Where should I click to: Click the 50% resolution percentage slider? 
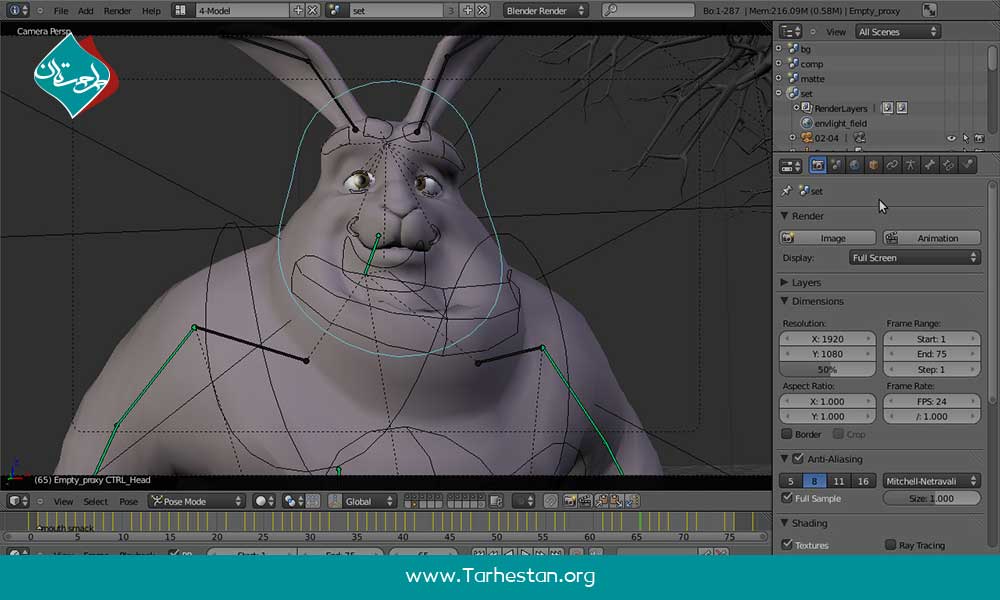(x=827, y=370)
